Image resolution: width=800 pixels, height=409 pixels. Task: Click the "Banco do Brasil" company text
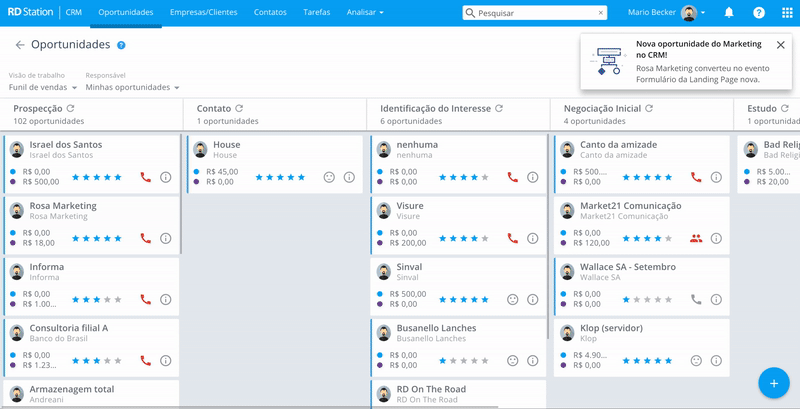[x=59, y=339]
